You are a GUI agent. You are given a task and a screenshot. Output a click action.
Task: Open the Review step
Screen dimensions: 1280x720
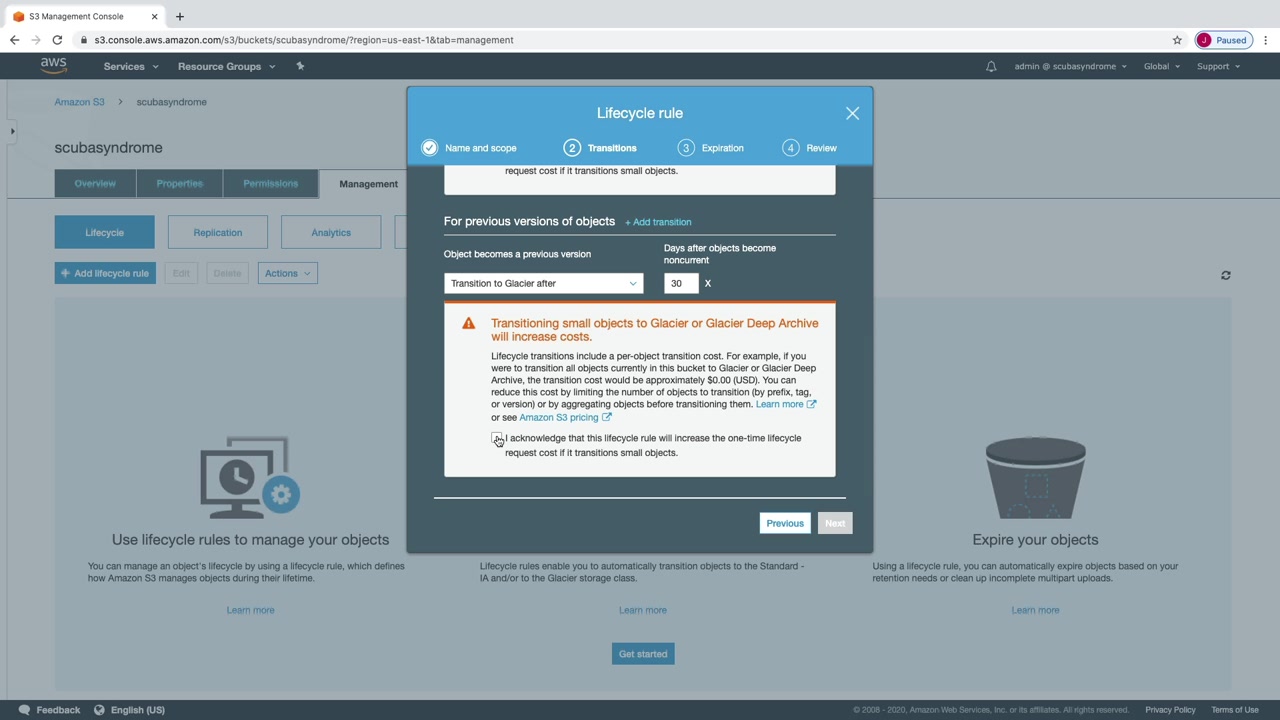coord(809,148)
